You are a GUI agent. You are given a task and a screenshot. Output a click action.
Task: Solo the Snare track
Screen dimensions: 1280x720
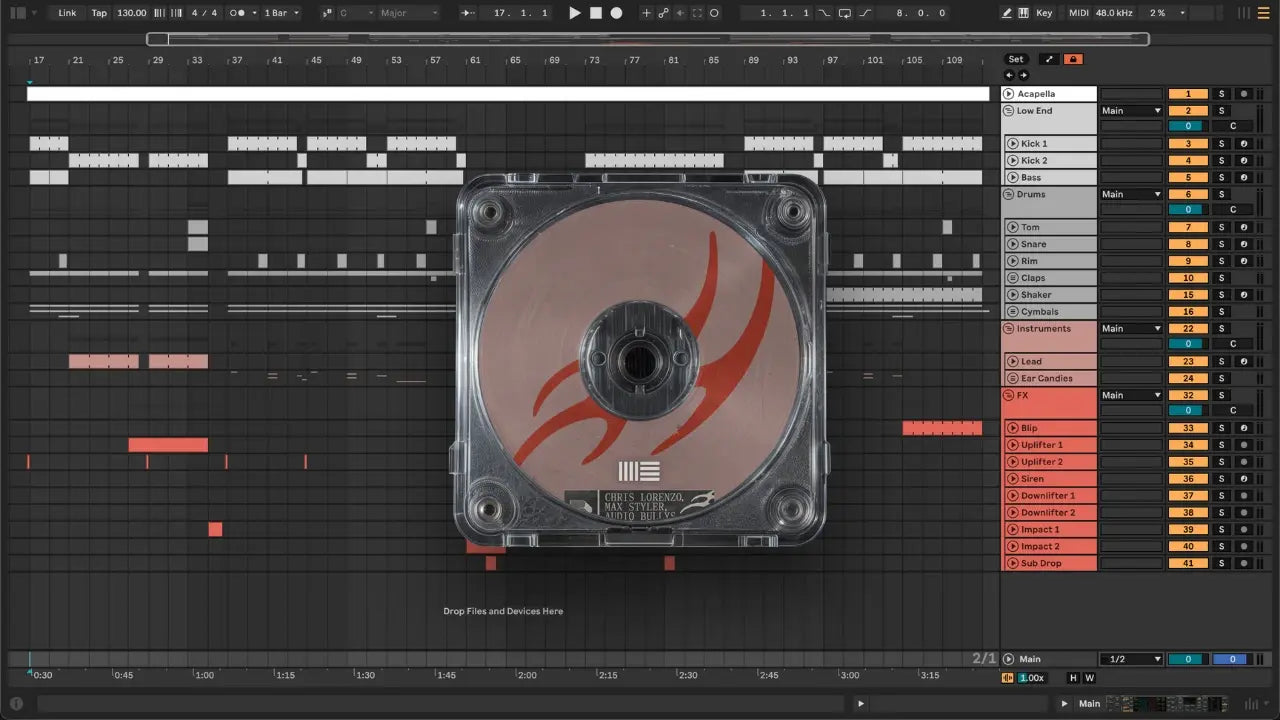click(x=1221, y=244)
